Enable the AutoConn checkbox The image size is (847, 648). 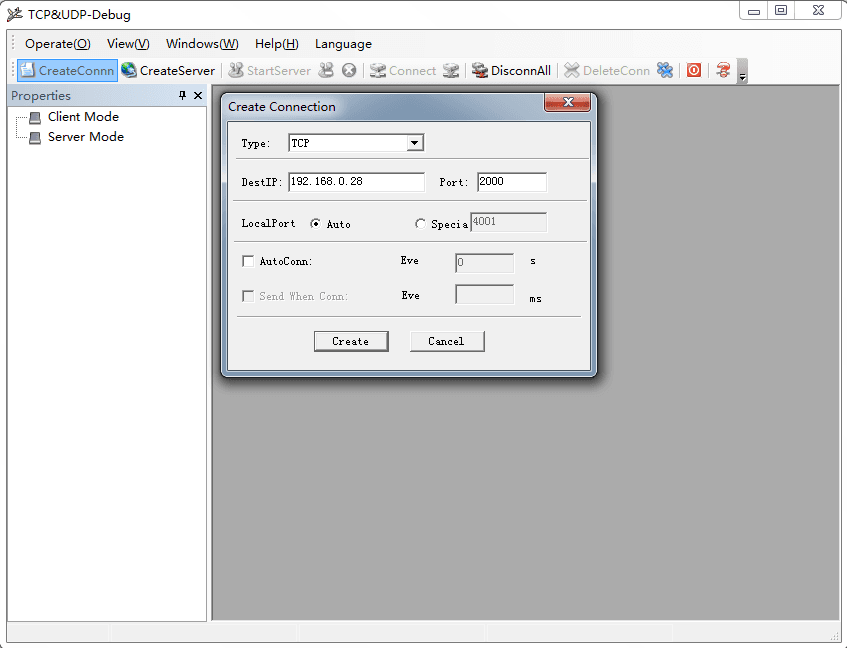248,261
